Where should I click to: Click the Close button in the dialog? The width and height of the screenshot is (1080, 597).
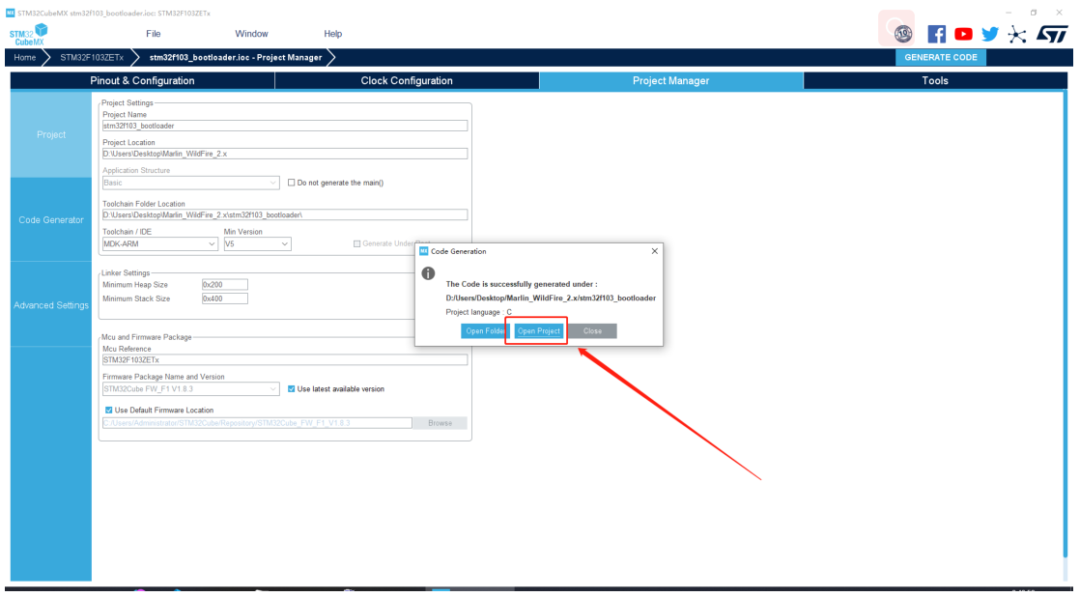(x=592, y=331)
